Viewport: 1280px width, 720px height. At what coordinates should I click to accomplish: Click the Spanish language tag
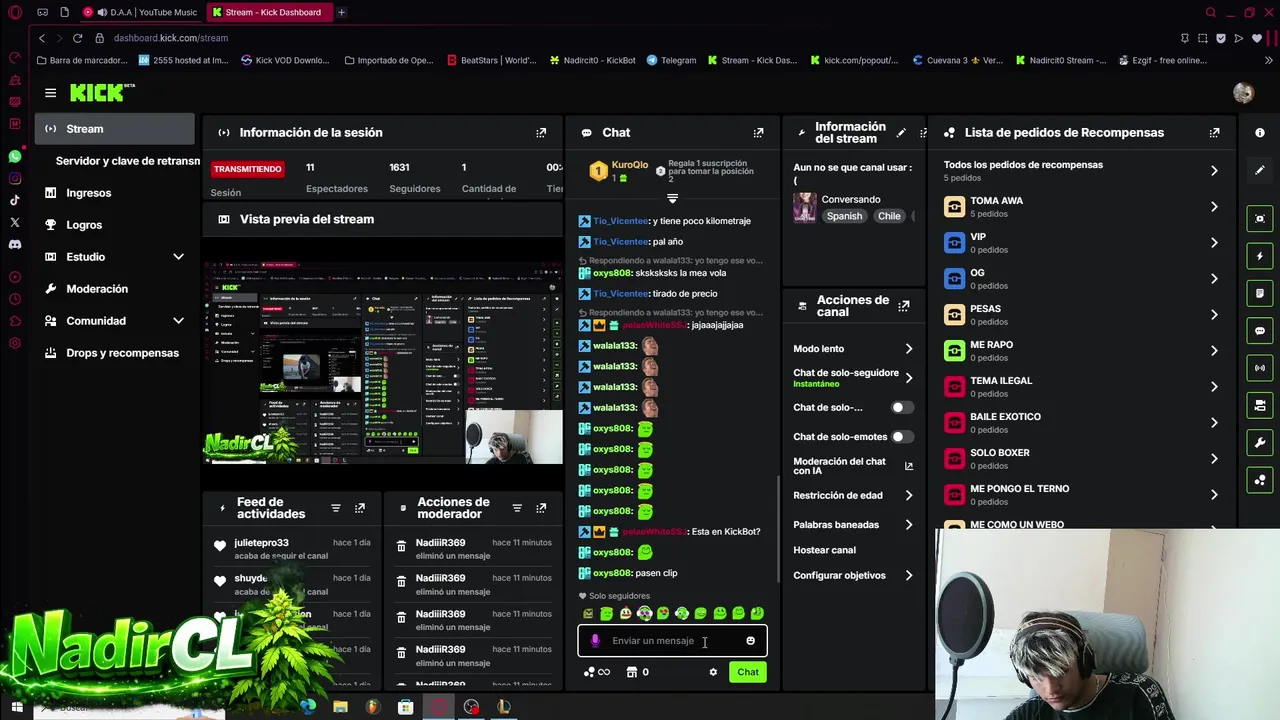click(844, 216)
